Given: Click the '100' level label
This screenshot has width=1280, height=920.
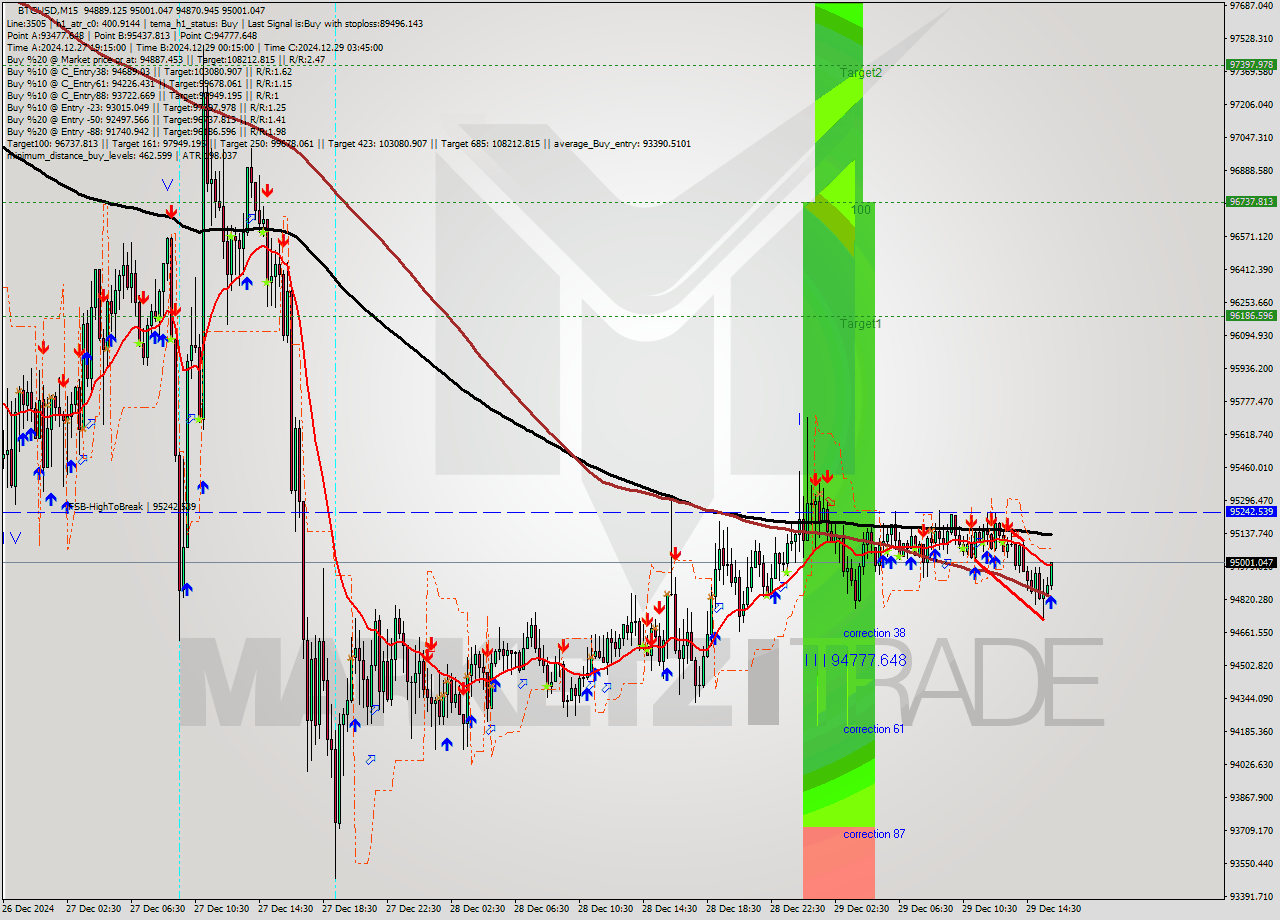Looking at the screenshot, I should 861,210.
